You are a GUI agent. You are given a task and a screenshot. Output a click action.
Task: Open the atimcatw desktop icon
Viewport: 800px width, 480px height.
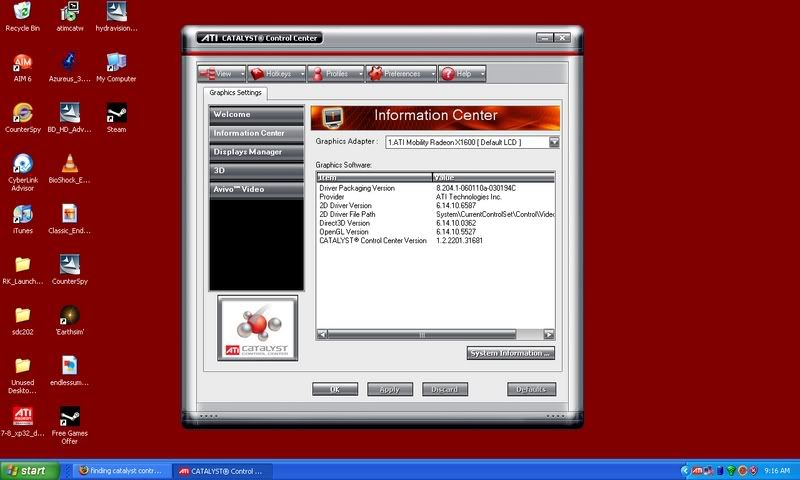(x=70, y=17)
